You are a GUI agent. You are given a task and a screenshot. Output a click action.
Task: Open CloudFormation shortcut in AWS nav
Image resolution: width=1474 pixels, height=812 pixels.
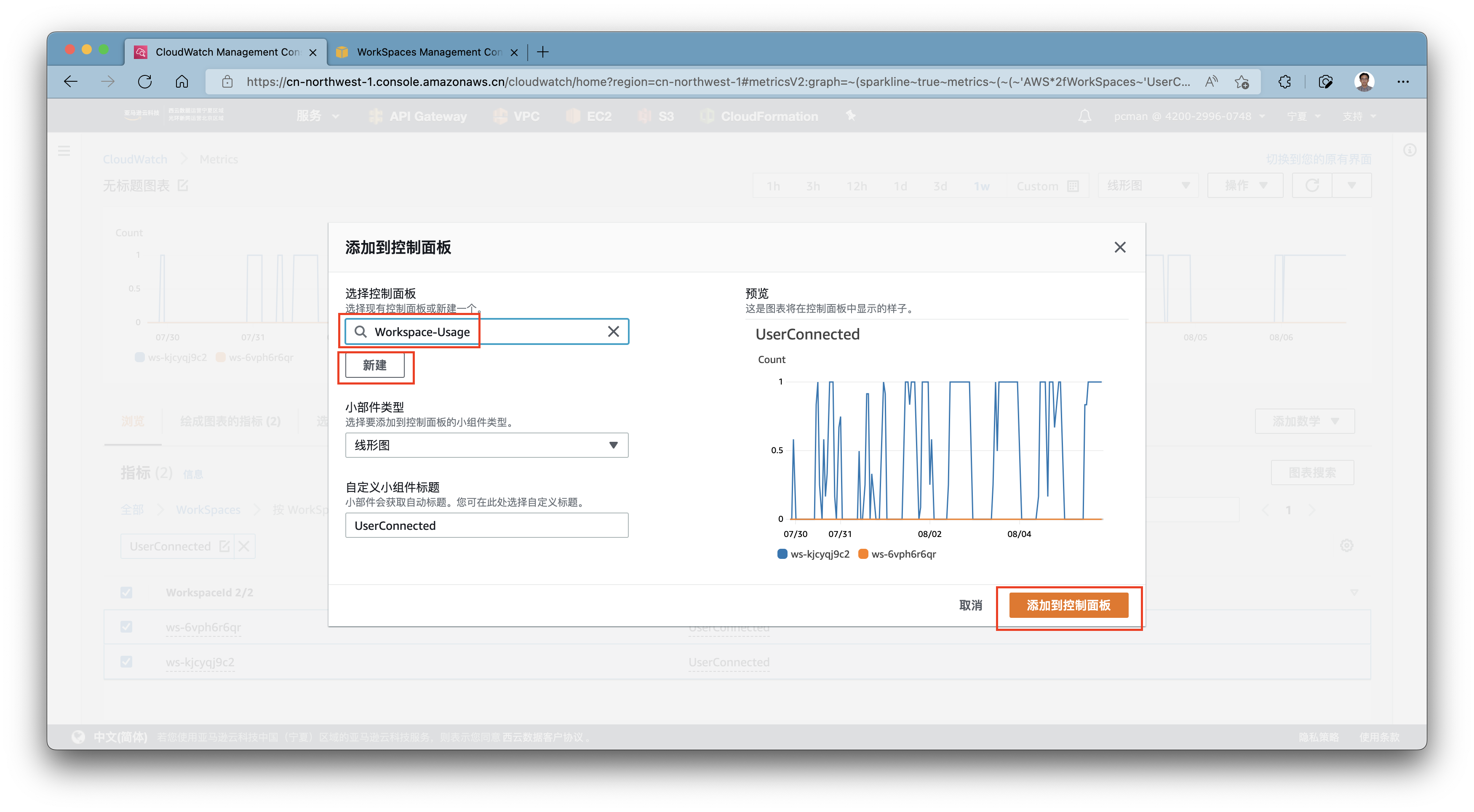759,116
